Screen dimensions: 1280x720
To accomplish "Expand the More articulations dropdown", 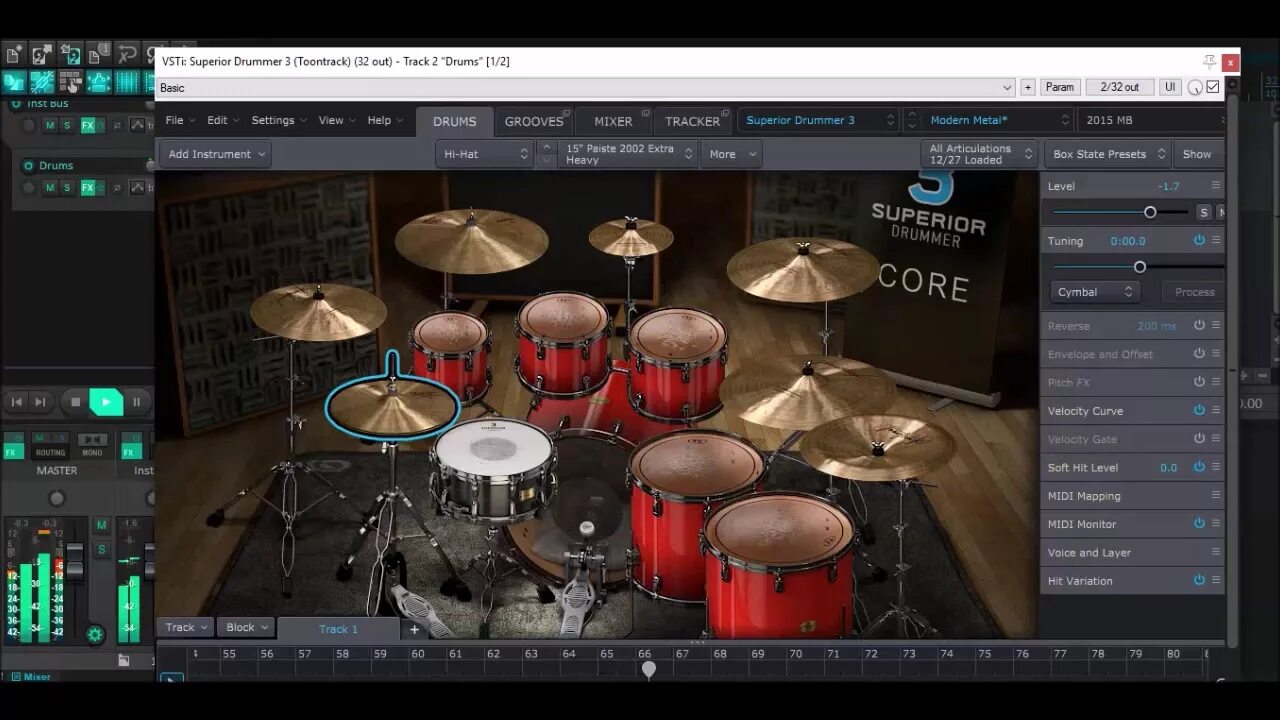I will (731, 154).
